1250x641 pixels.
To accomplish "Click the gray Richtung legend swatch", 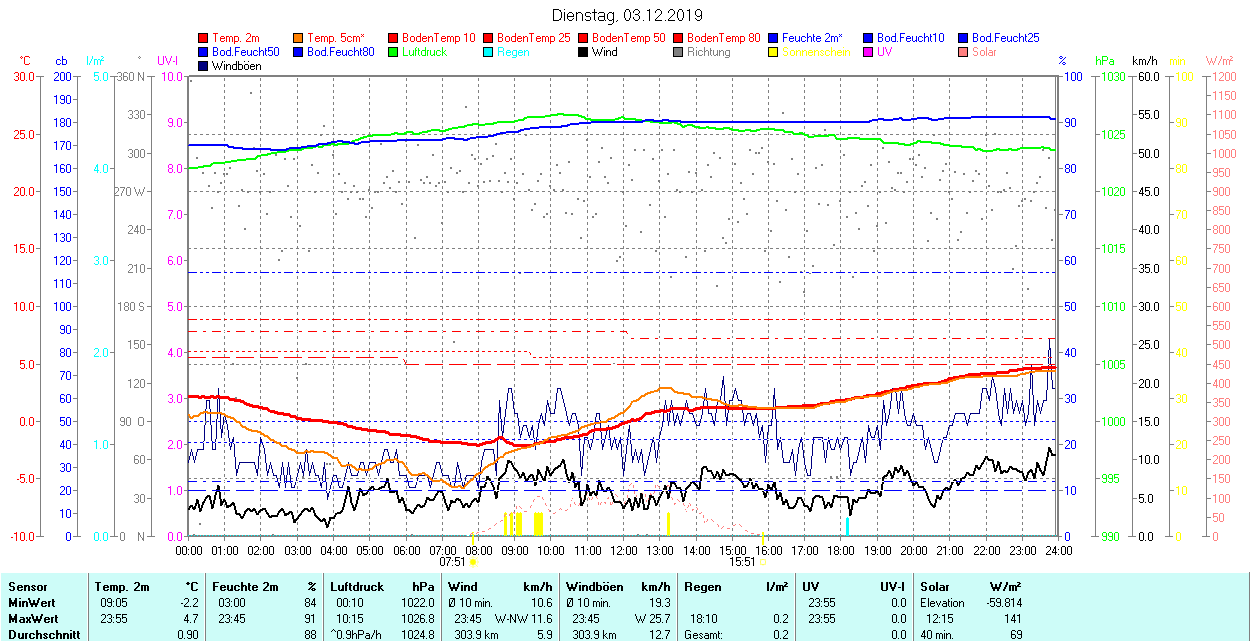I will pos(678,52).
